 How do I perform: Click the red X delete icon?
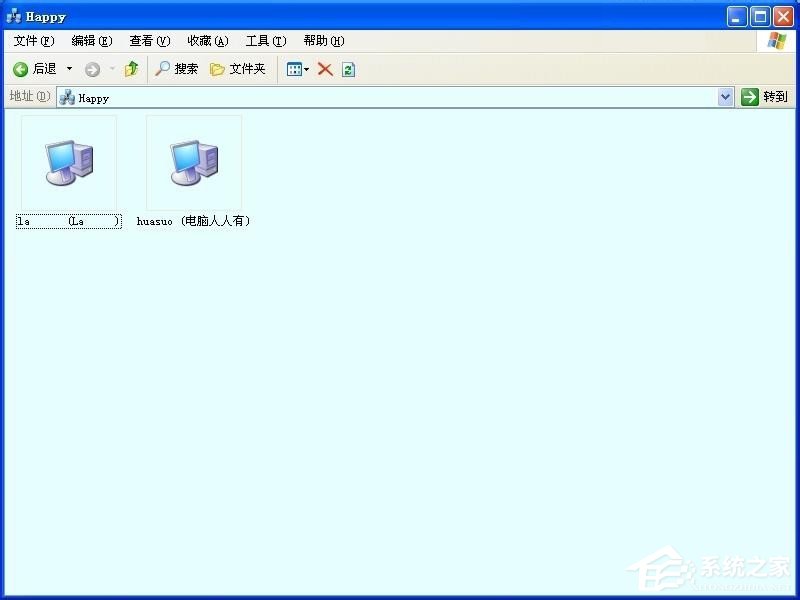(x=325, y=69)
